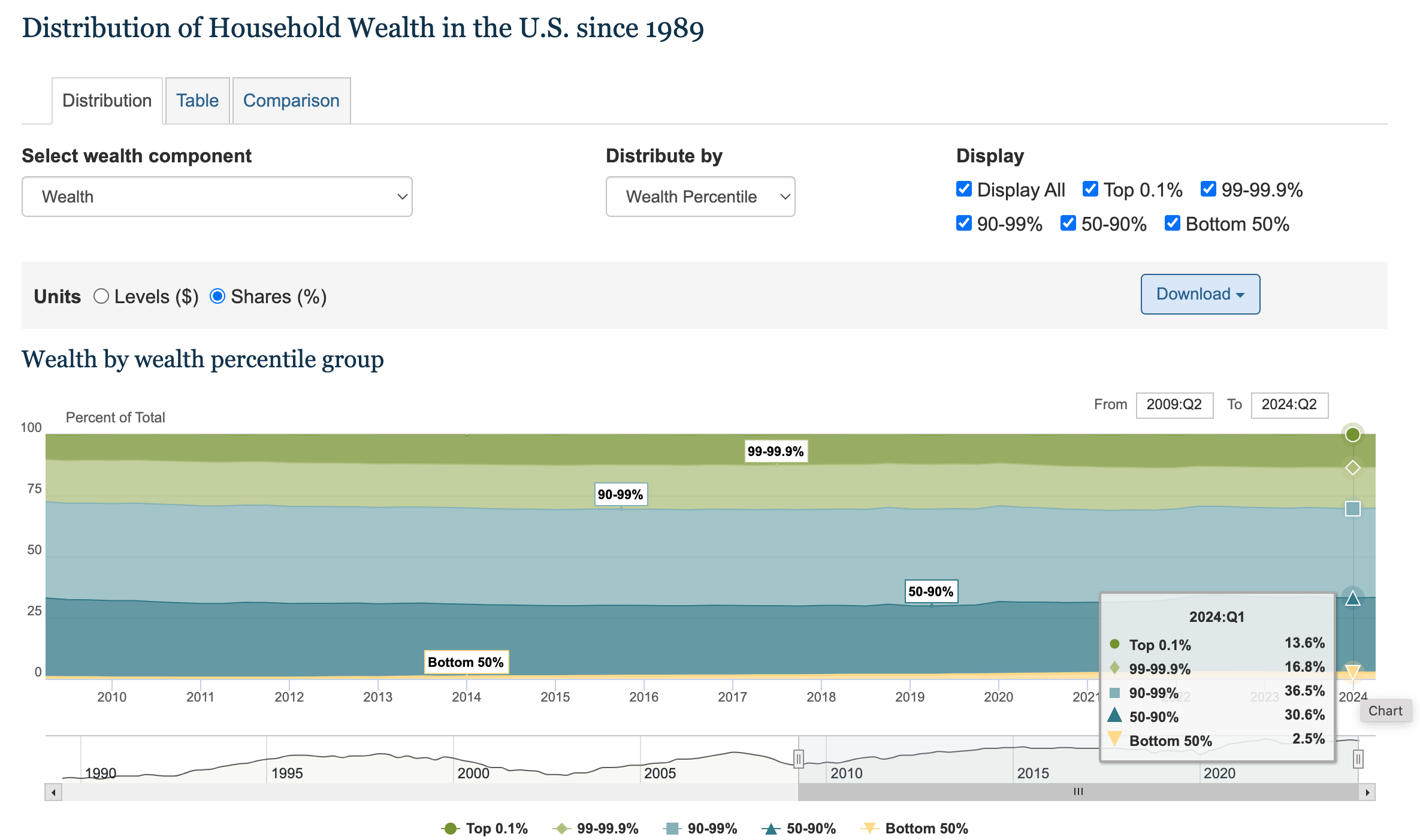Click the square 90-99% marker on chart edge
The height and width of the screenshot is (840, 1420).
[x=1352, y=509]
